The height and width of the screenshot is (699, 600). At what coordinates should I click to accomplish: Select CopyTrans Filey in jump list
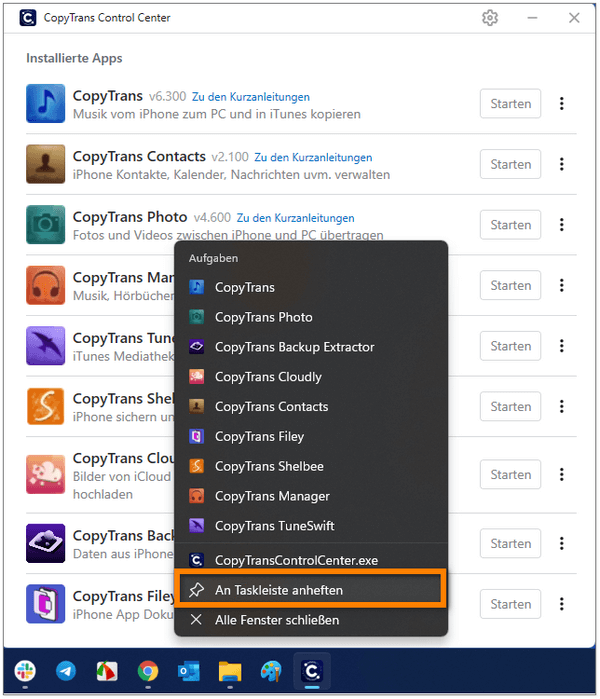click(x=311, y=436)
